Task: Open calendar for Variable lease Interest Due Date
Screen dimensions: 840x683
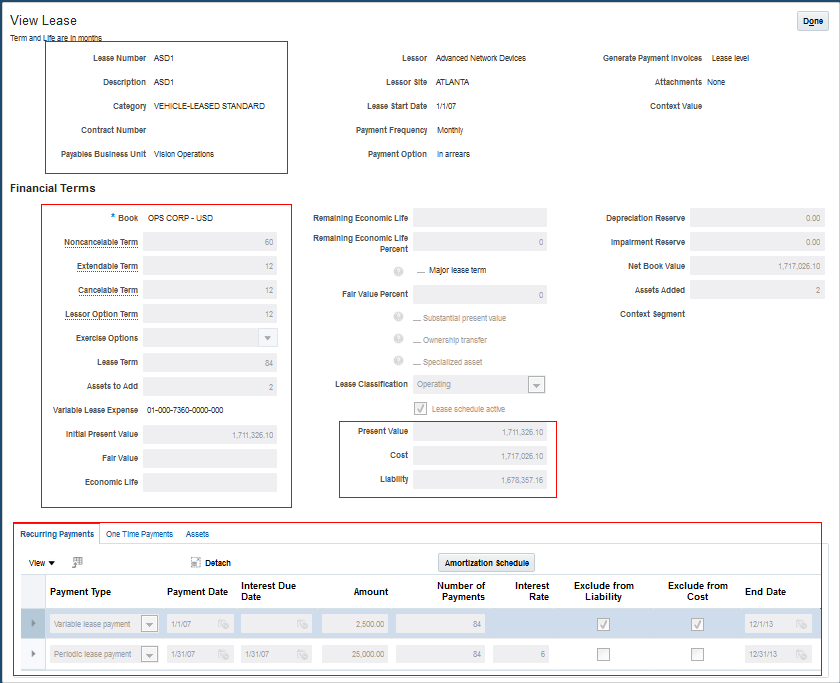Action: click(303, 624)
